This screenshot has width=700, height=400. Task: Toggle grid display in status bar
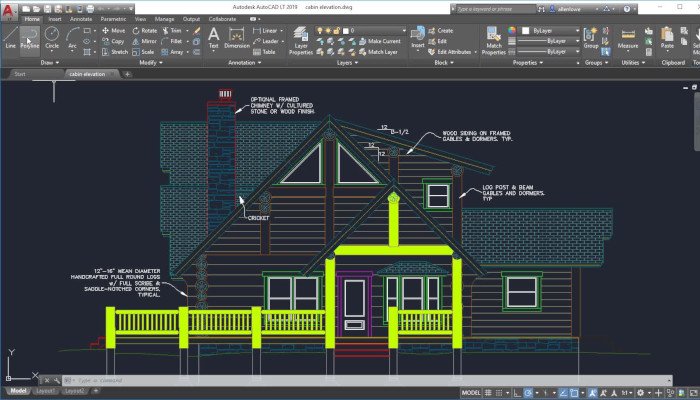coord(488,393)
